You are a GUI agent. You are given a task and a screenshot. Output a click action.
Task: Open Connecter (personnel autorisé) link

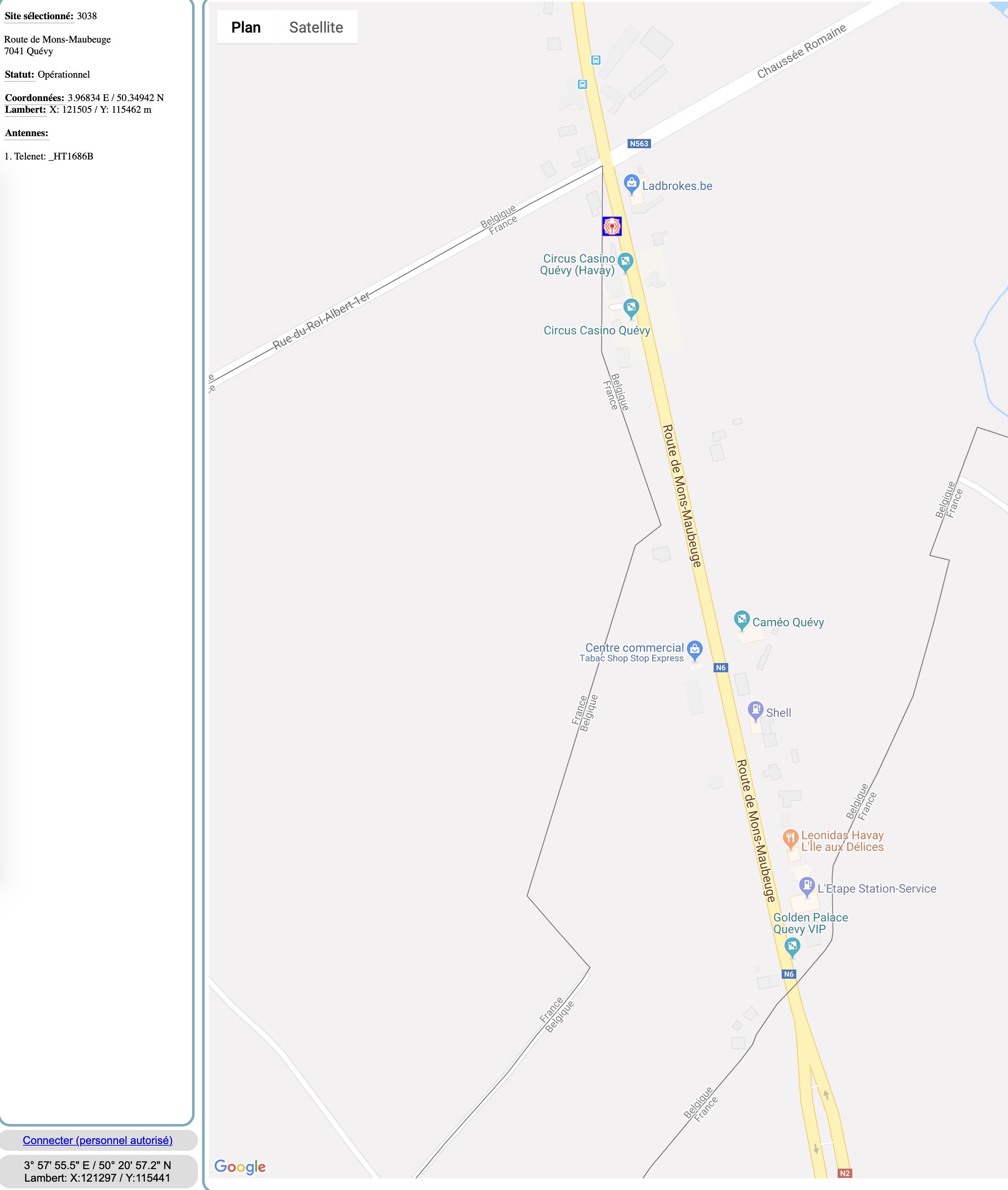coord(98,1140)
